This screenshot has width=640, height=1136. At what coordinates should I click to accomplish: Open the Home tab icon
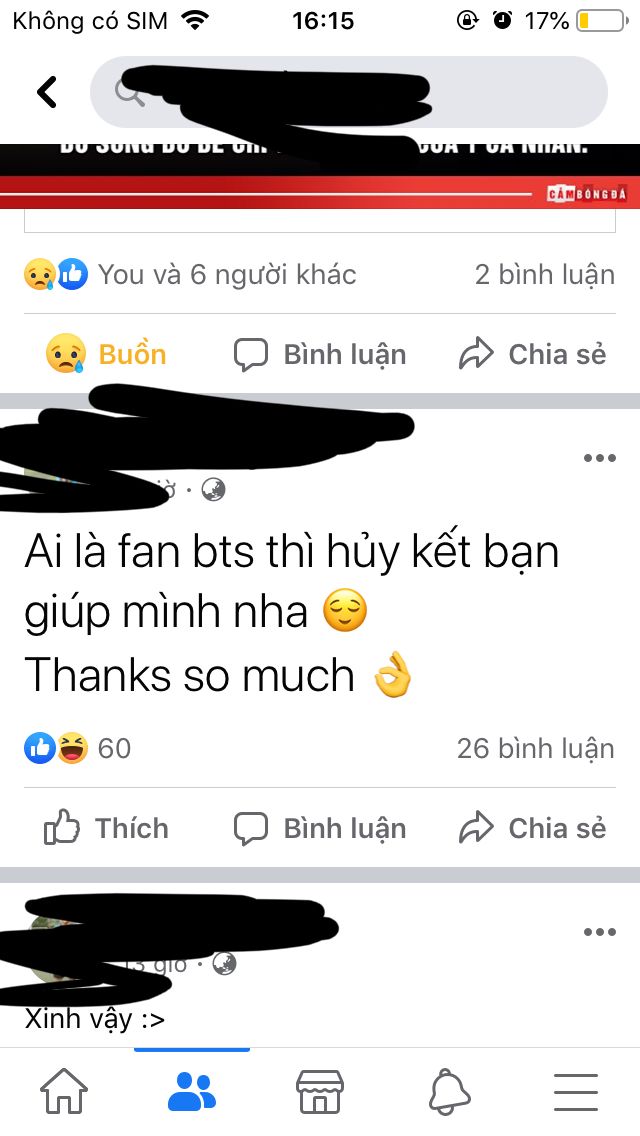coord(64,1092)
